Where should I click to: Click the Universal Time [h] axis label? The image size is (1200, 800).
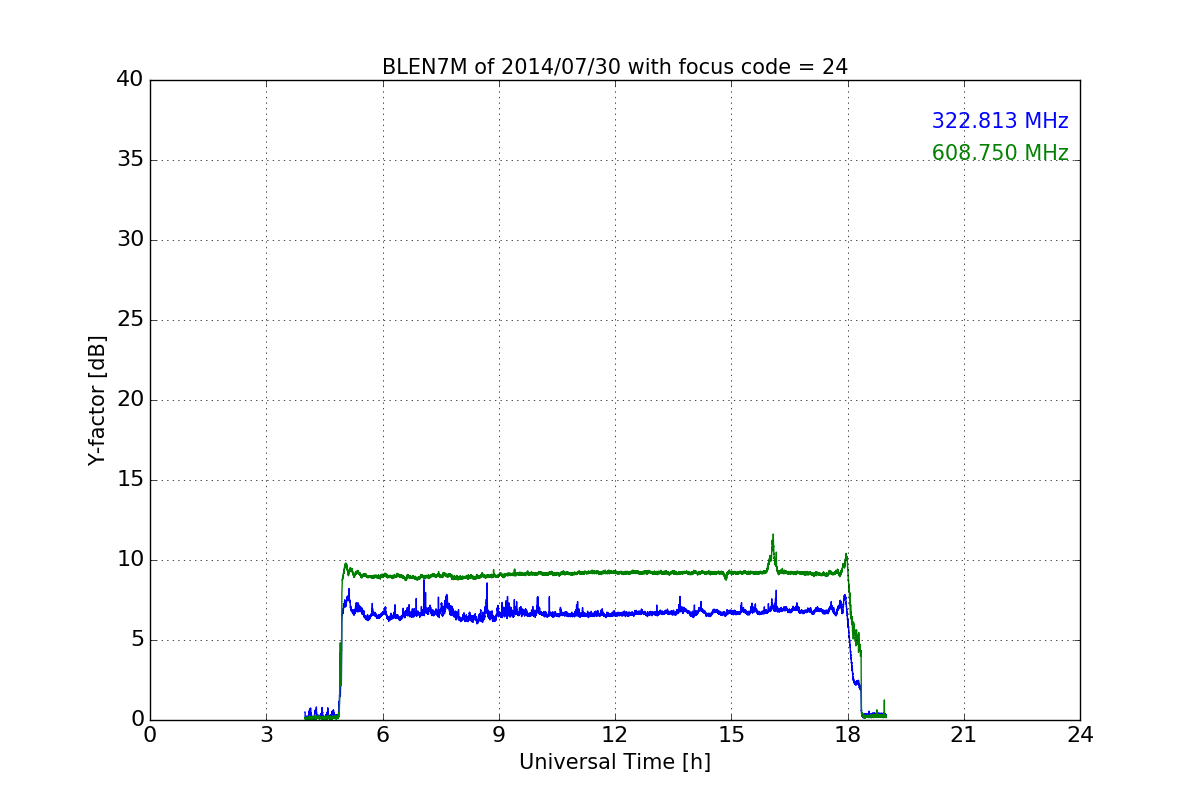click(615, 762)
